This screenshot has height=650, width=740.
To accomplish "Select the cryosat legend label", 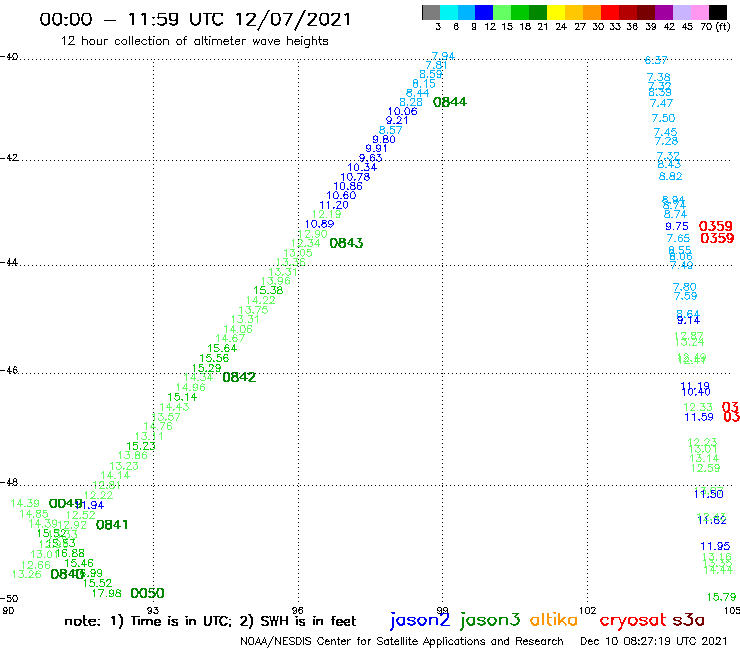I will tap(633, 621).
